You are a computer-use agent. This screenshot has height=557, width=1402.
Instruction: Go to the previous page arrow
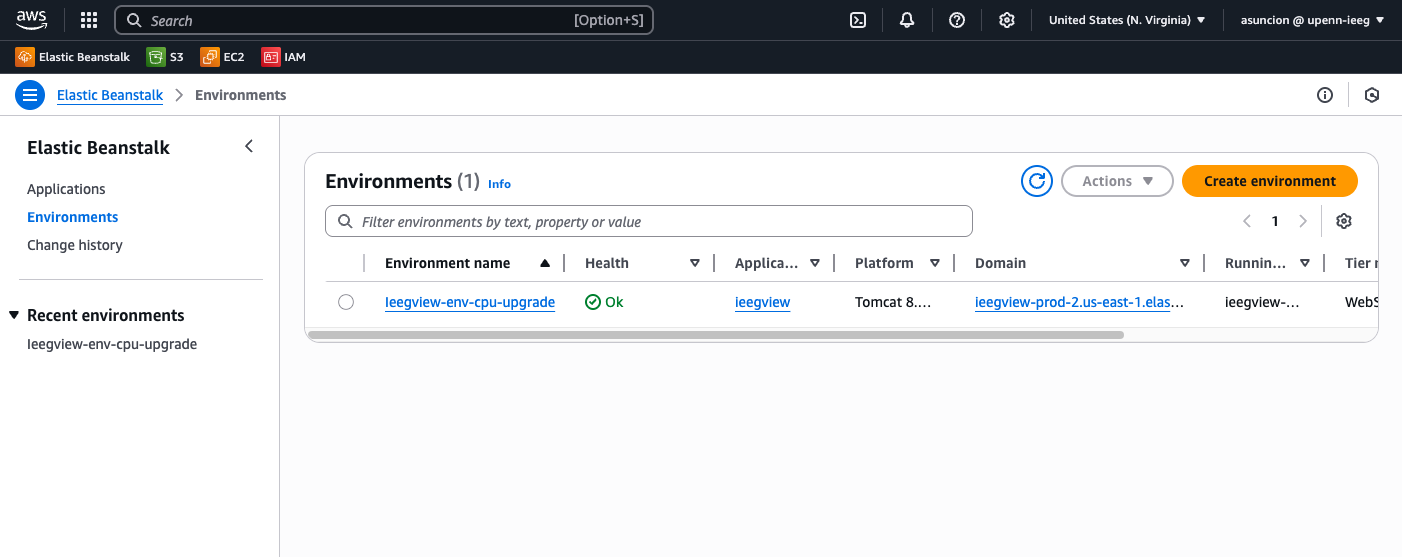(1247, 221)
